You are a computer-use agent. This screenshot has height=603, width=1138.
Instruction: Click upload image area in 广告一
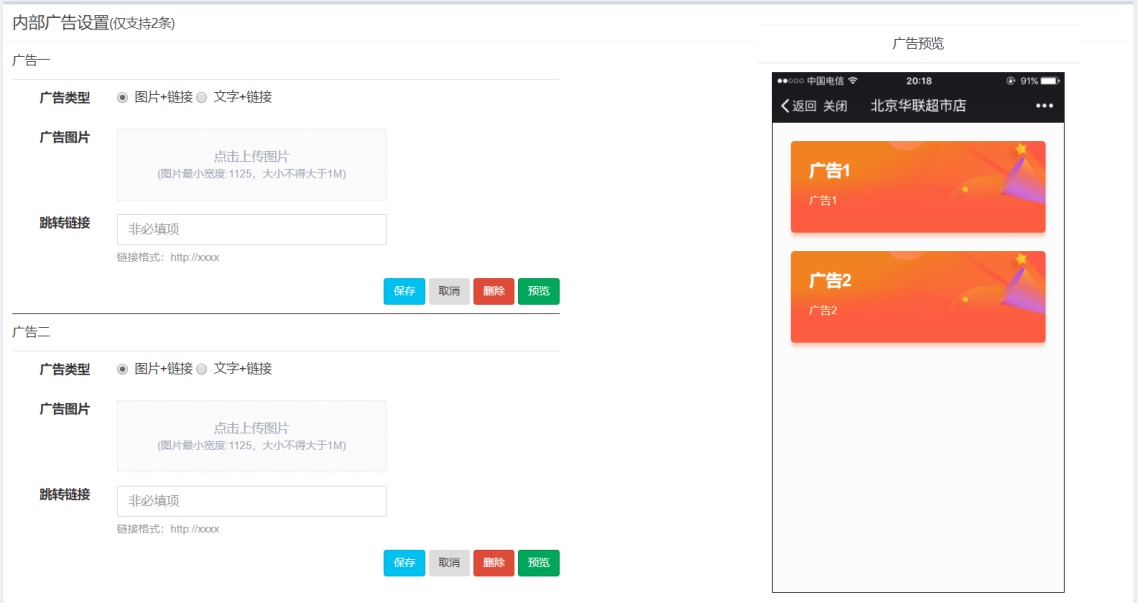pyautogui.click(x=252, y=165)
